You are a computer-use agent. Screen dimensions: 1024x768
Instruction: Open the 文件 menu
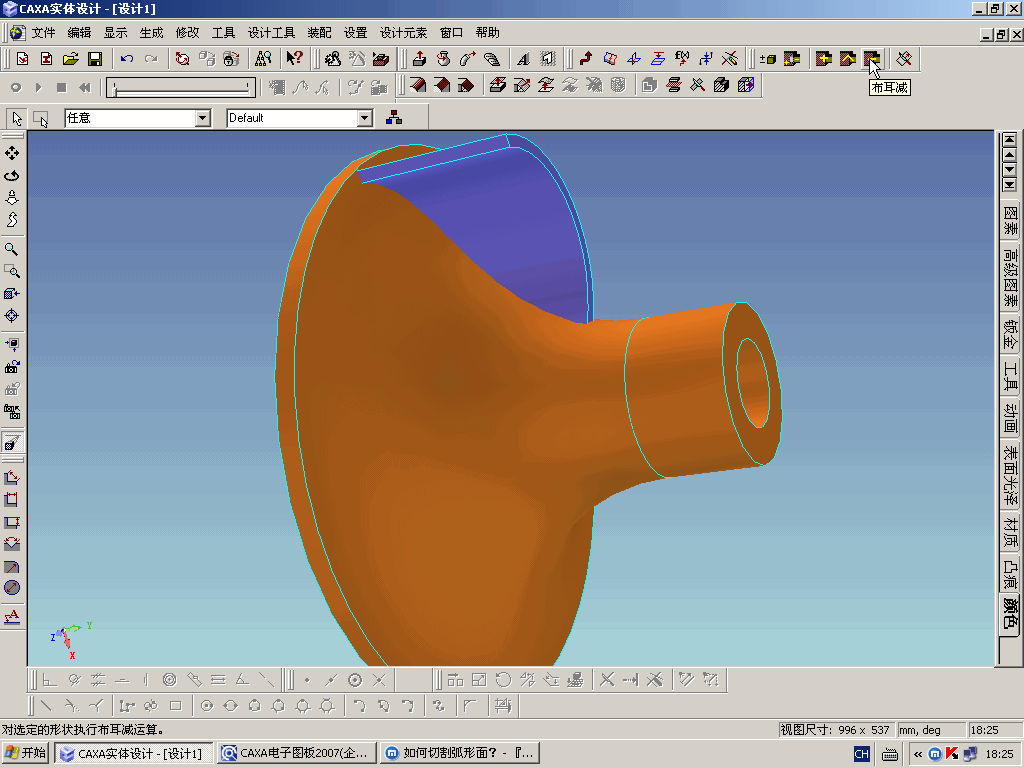pos(44,33)
